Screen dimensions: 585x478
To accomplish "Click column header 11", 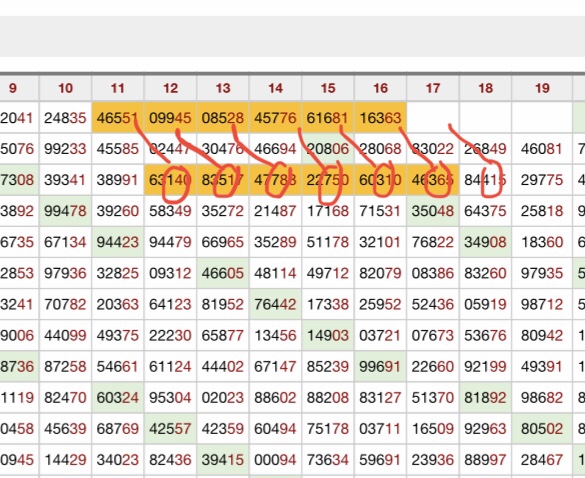I will click(x=118, y=88).
